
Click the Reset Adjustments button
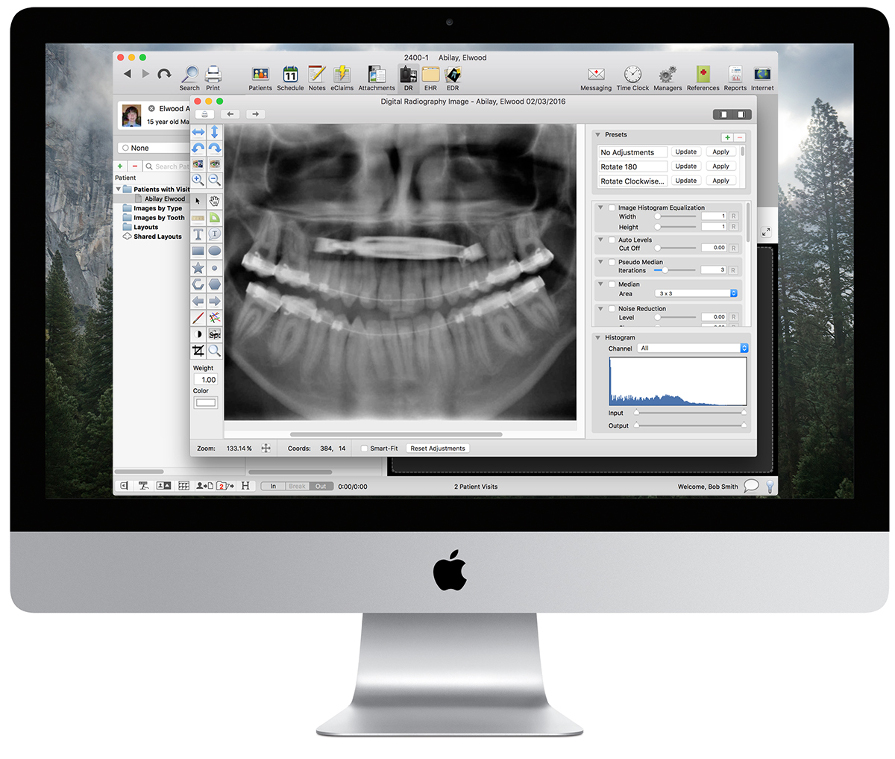point(438,449)
